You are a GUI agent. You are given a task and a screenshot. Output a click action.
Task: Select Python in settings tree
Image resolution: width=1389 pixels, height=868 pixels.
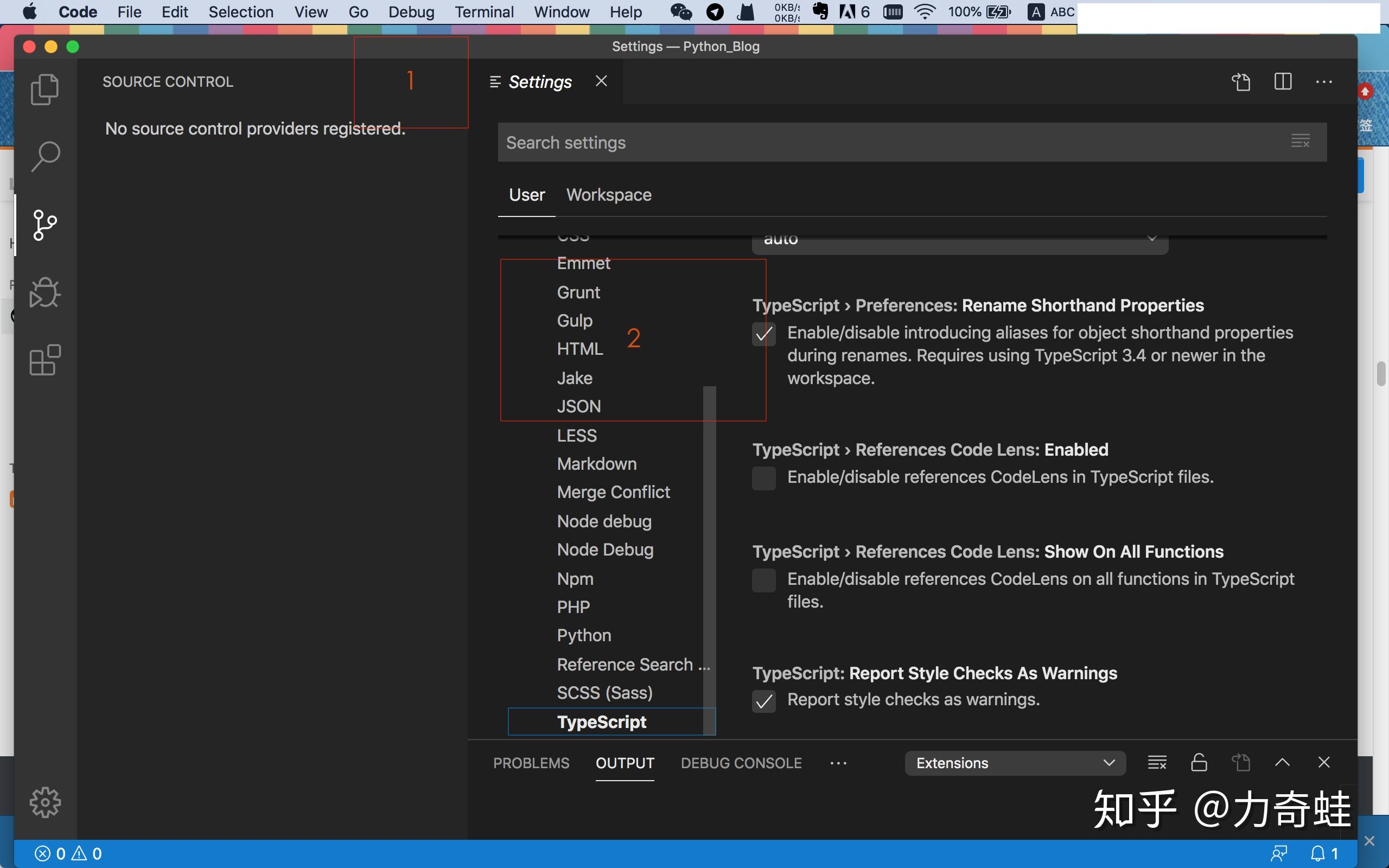(x=584, y=635)
